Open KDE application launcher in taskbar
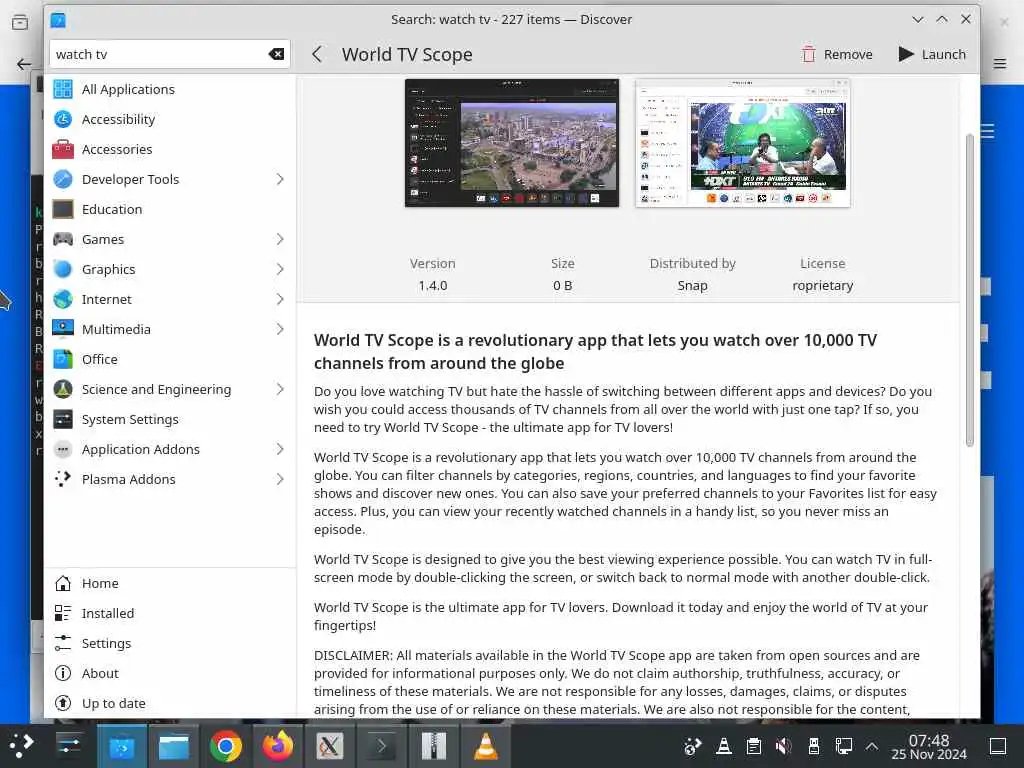 (21, 746)
